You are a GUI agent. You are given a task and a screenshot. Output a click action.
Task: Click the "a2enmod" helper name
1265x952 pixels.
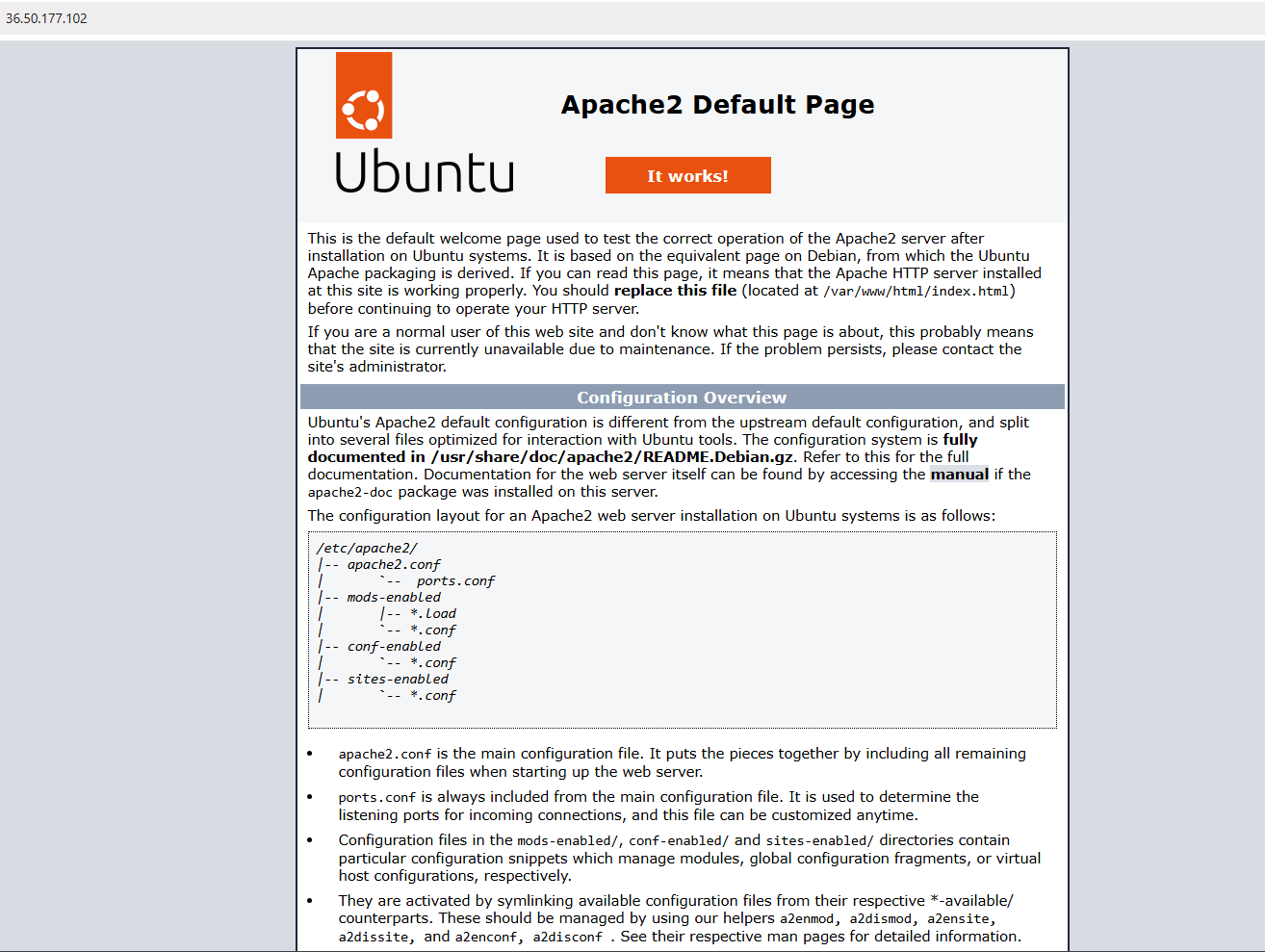[807, 919]
